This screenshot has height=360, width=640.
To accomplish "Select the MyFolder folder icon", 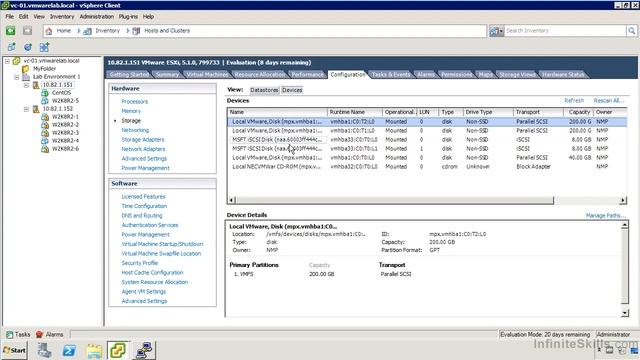I will [x=26, y=69].
